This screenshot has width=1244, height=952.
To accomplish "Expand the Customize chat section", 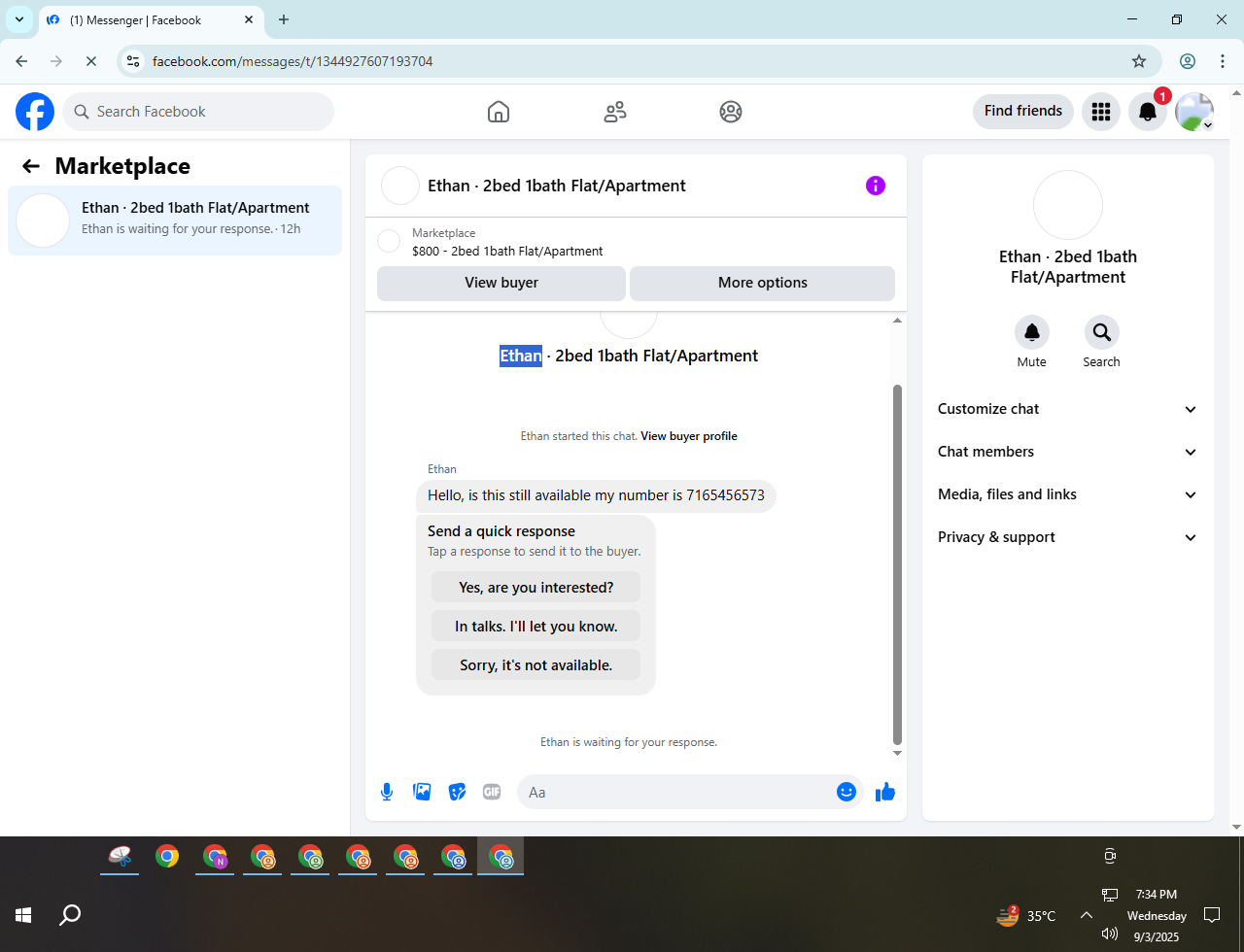I will click(1068, 409).
